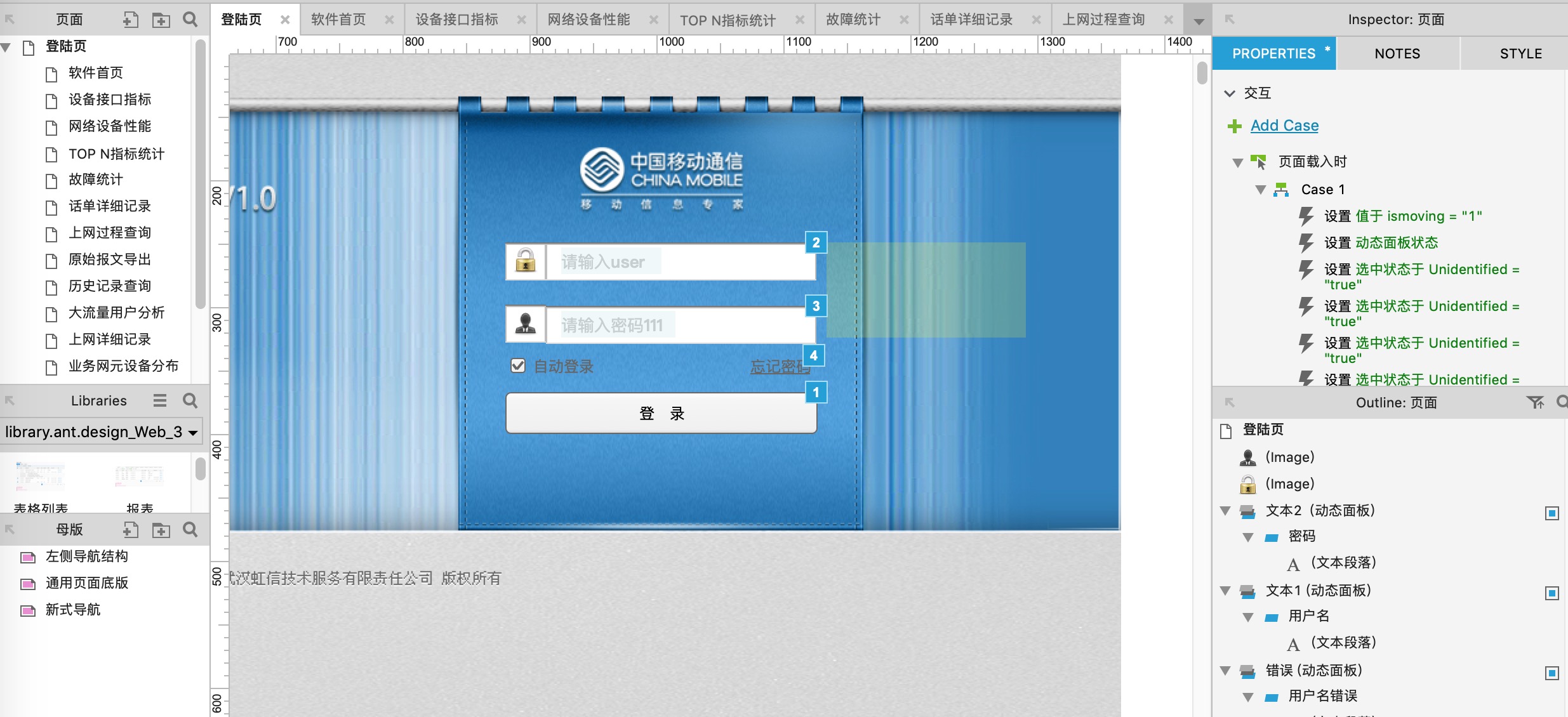Image resolution: width=1568 pixels, height=717 pixels.
Task: Collapse the 用户名 state in Outline
Action: tap(1248, 617)
